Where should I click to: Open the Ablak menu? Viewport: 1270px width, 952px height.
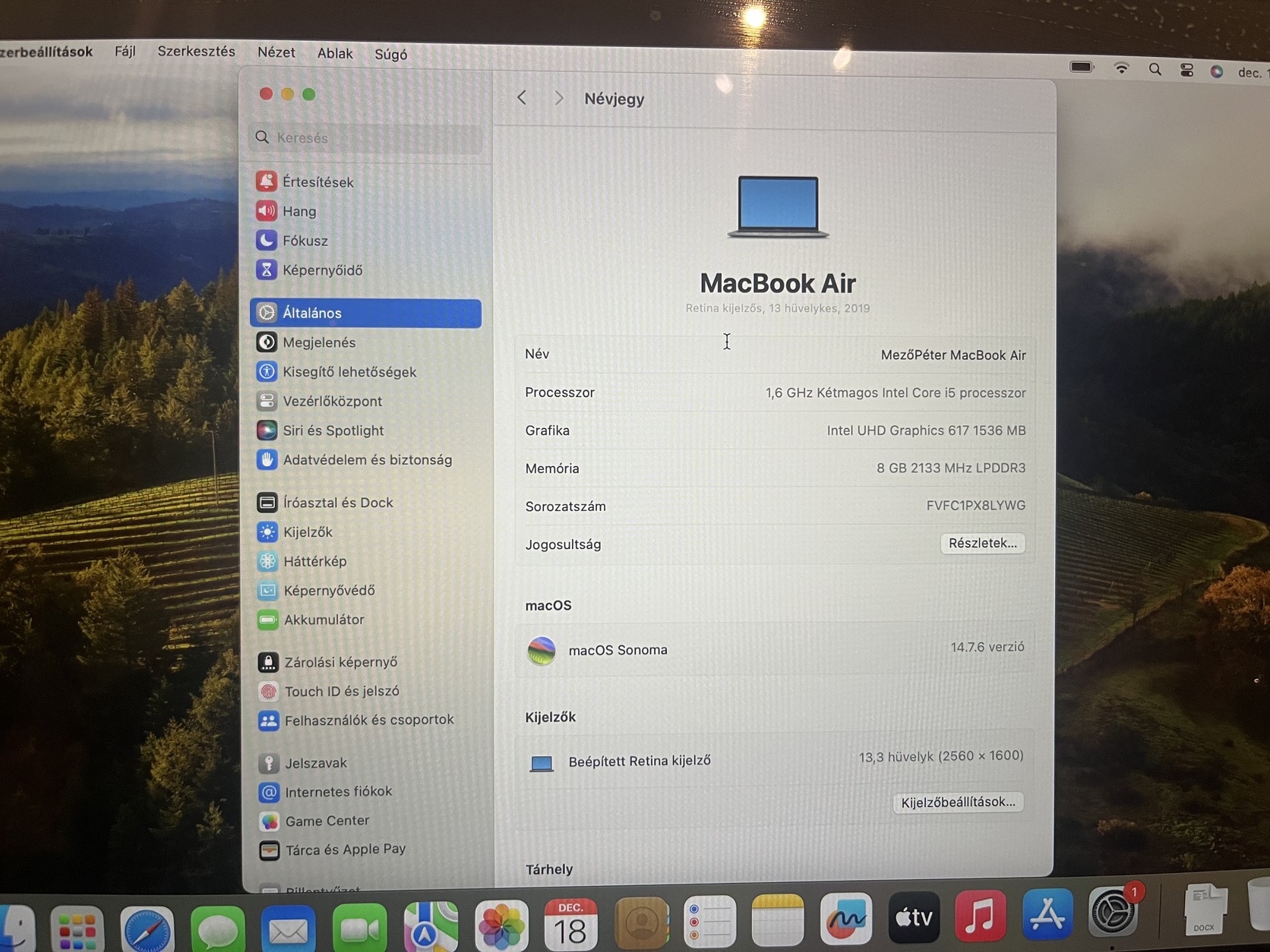click(335, 53)
